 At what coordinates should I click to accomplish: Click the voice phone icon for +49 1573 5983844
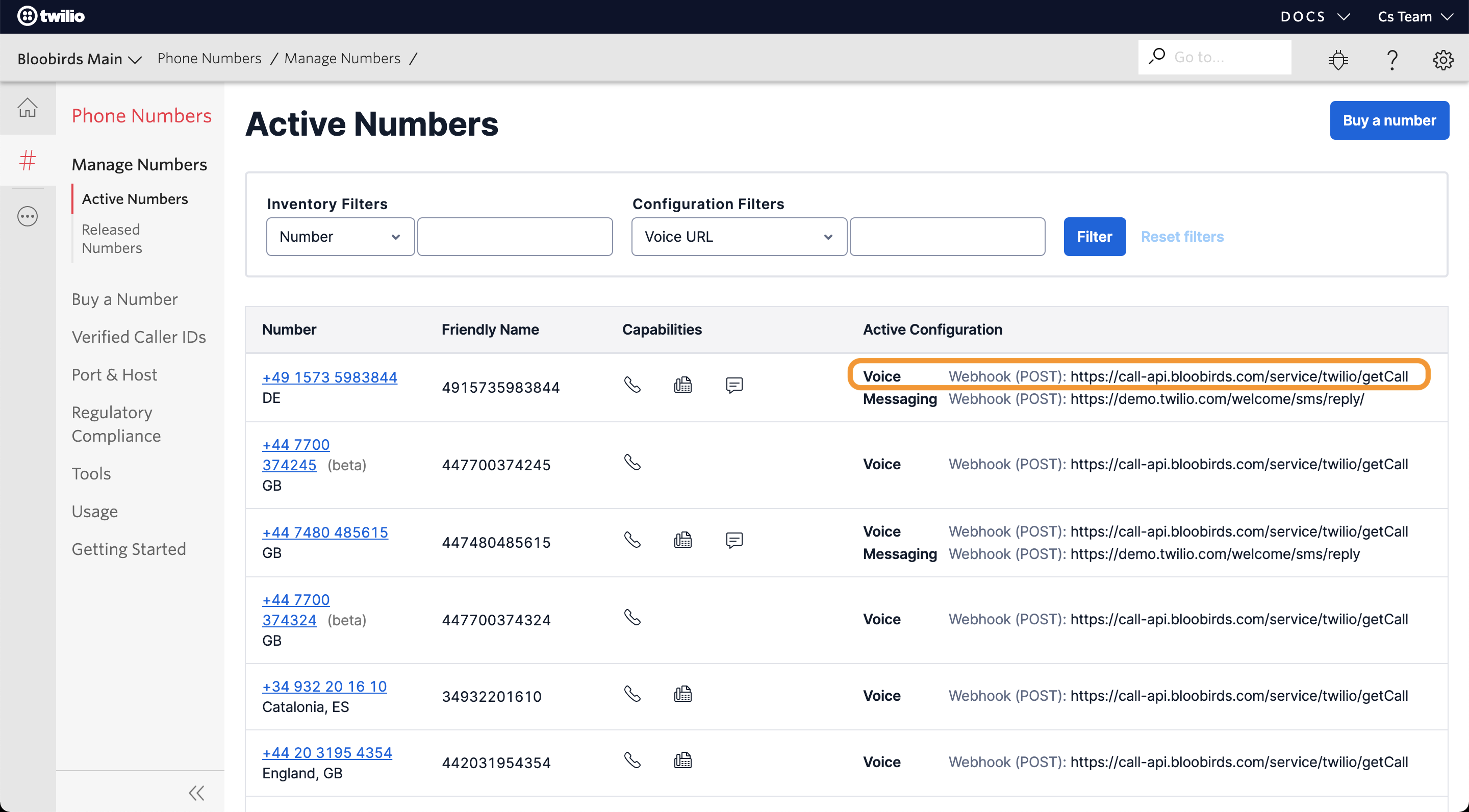coord(632,385)
